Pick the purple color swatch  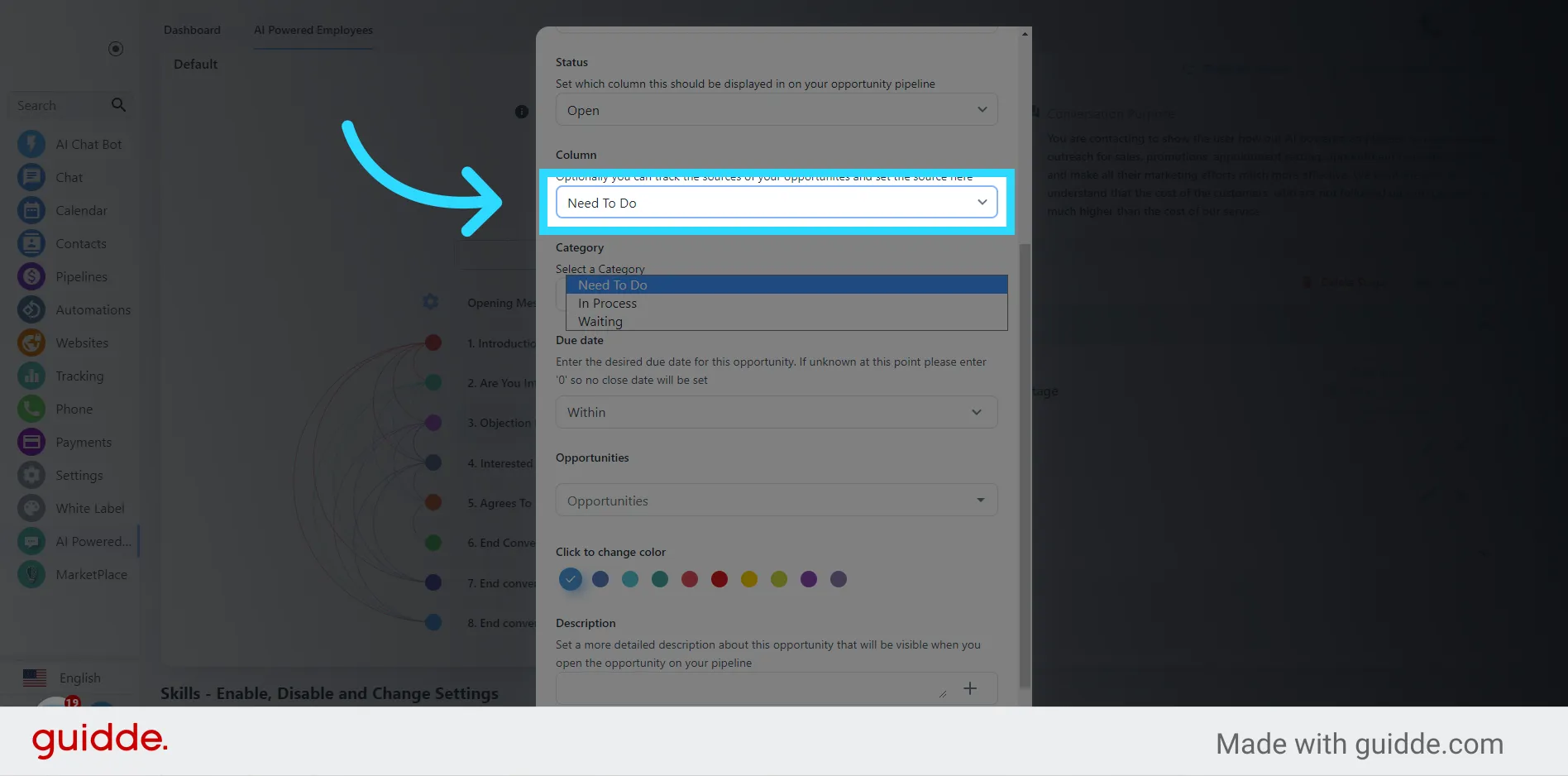[809, 579]
